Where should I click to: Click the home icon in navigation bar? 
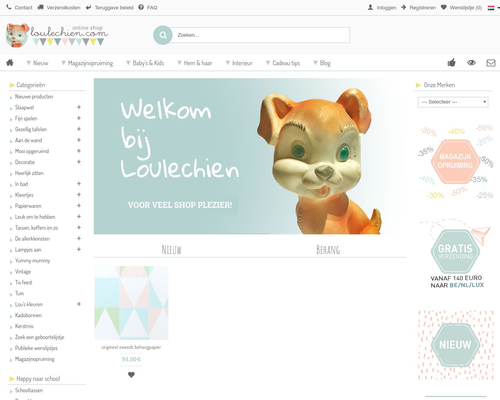coord(10,62)
